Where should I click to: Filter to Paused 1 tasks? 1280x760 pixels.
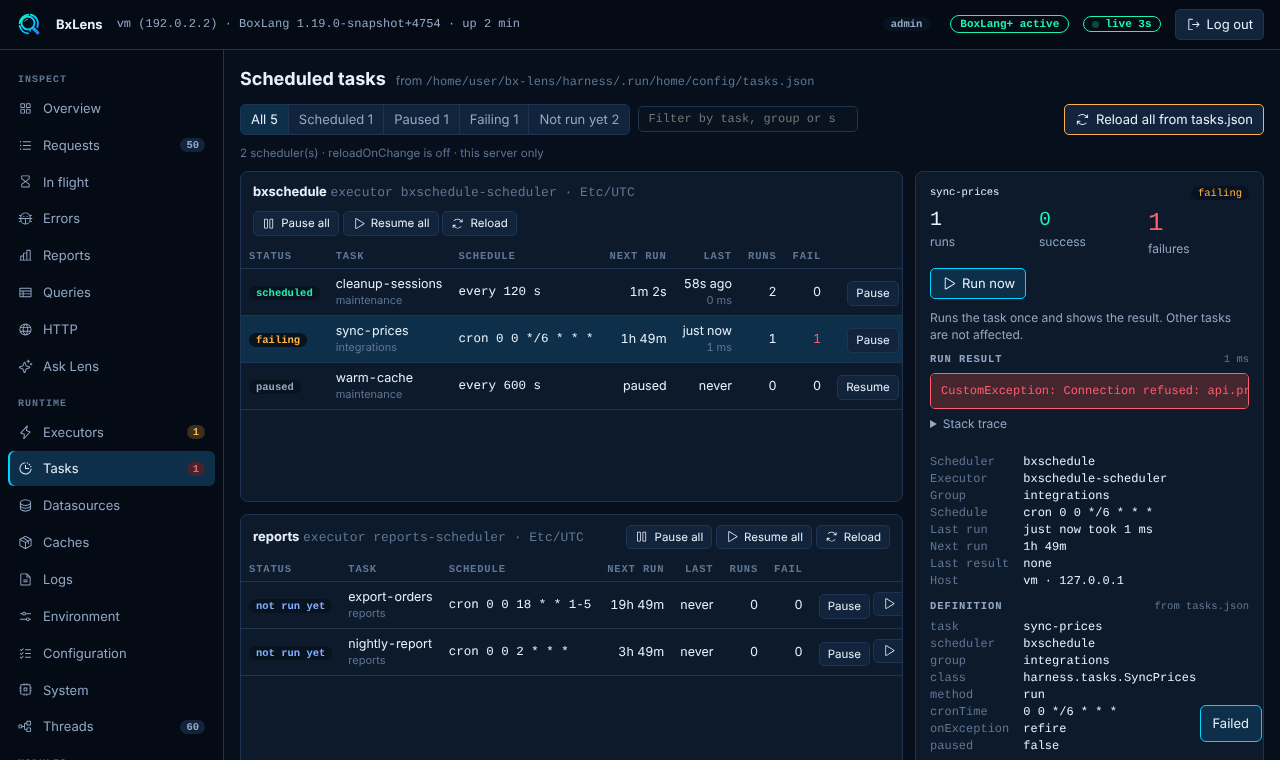tap(421, 119)
